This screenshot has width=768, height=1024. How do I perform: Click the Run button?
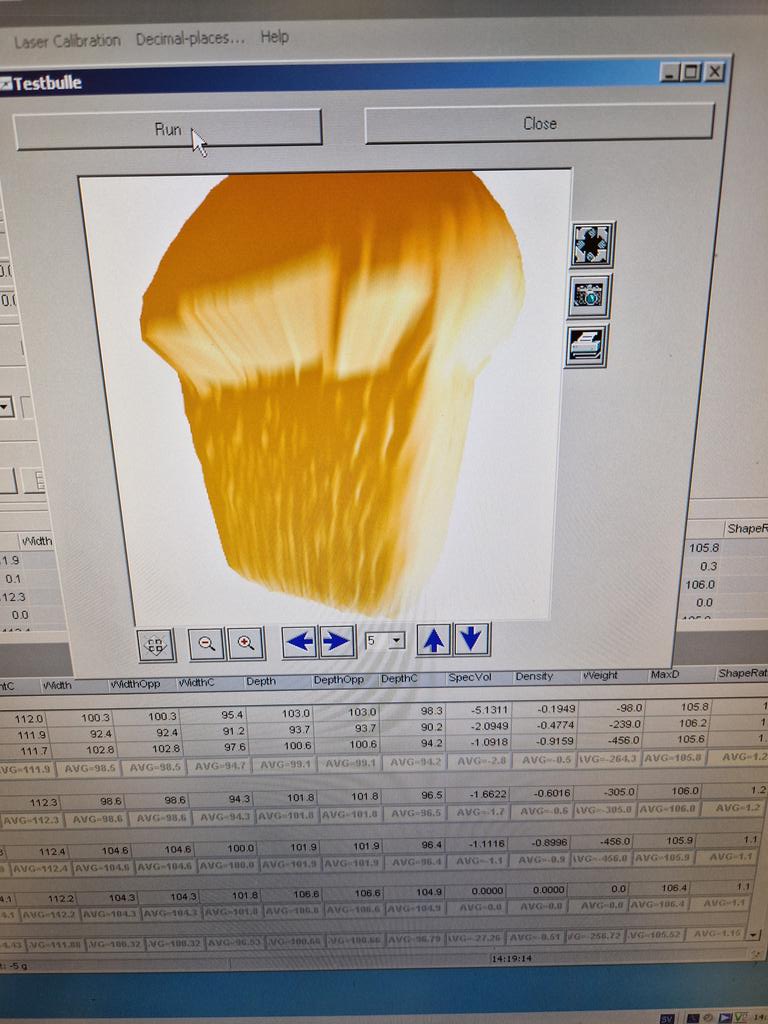pos(168,129)
